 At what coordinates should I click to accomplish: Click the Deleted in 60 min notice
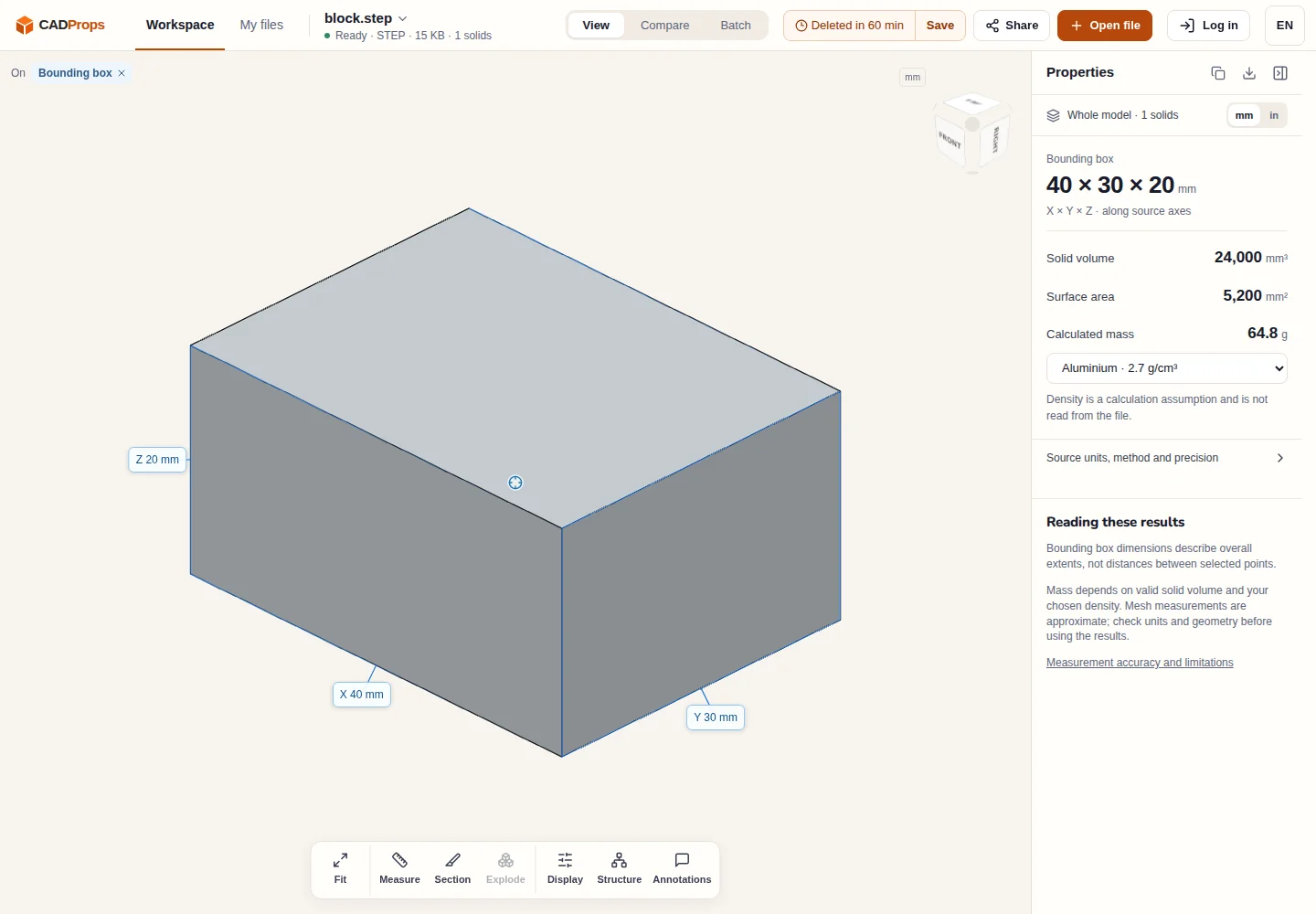pyautogui.click(x=849, y=26)
